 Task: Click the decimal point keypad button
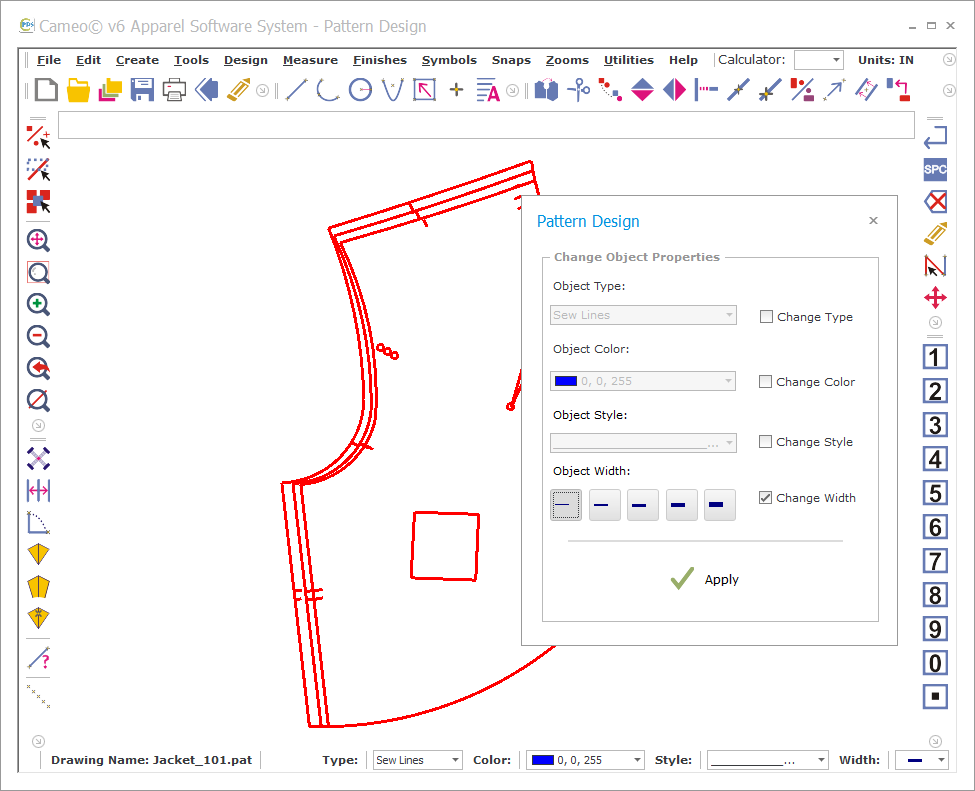(x=935, y=696)
